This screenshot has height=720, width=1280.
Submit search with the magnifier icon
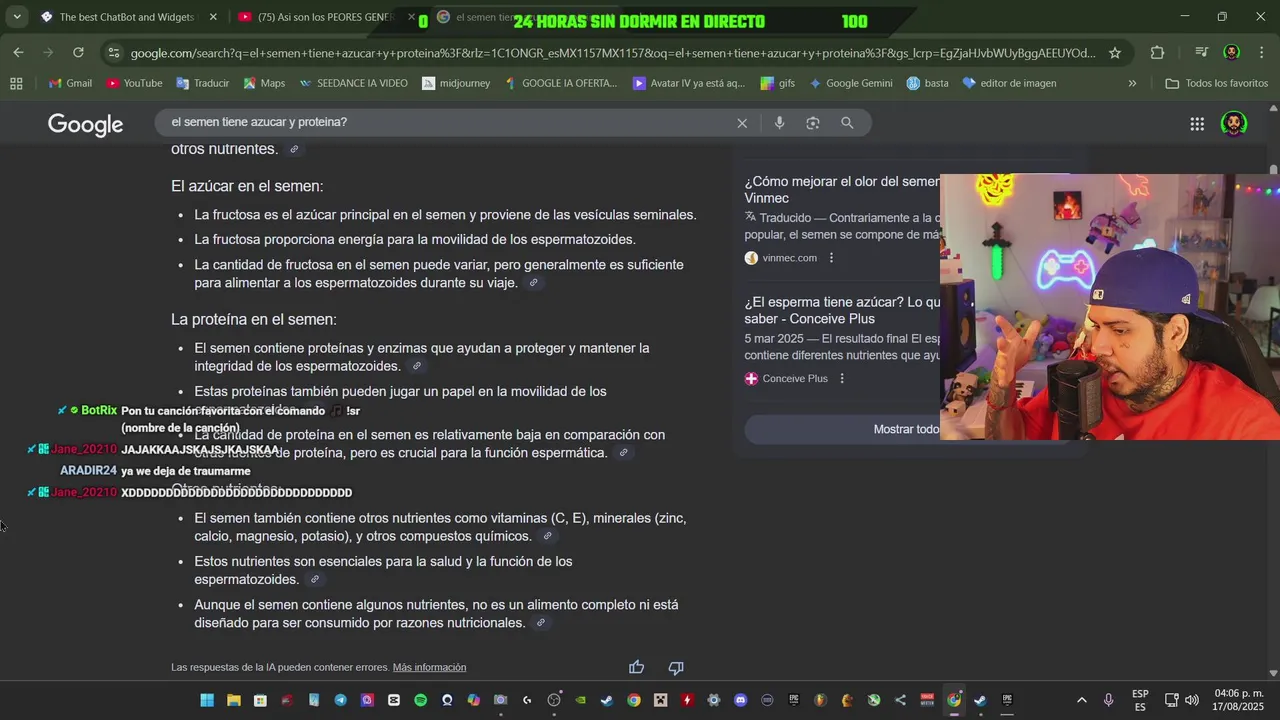tap(847, 123)
